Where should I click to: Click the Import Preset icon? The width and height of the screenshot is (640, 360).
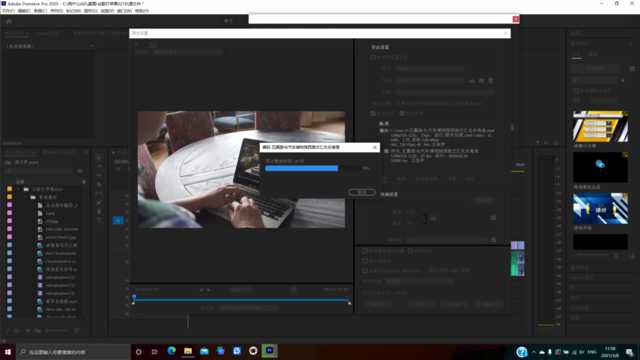481,81
